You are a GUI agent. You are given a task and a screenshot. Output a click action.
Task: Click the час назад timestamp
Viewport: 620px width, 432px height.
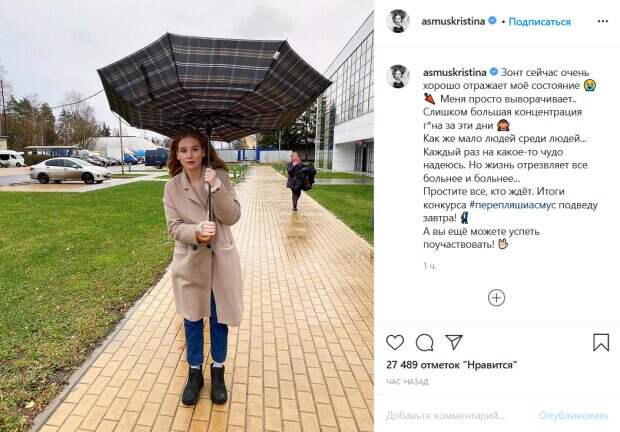[407, 382]
